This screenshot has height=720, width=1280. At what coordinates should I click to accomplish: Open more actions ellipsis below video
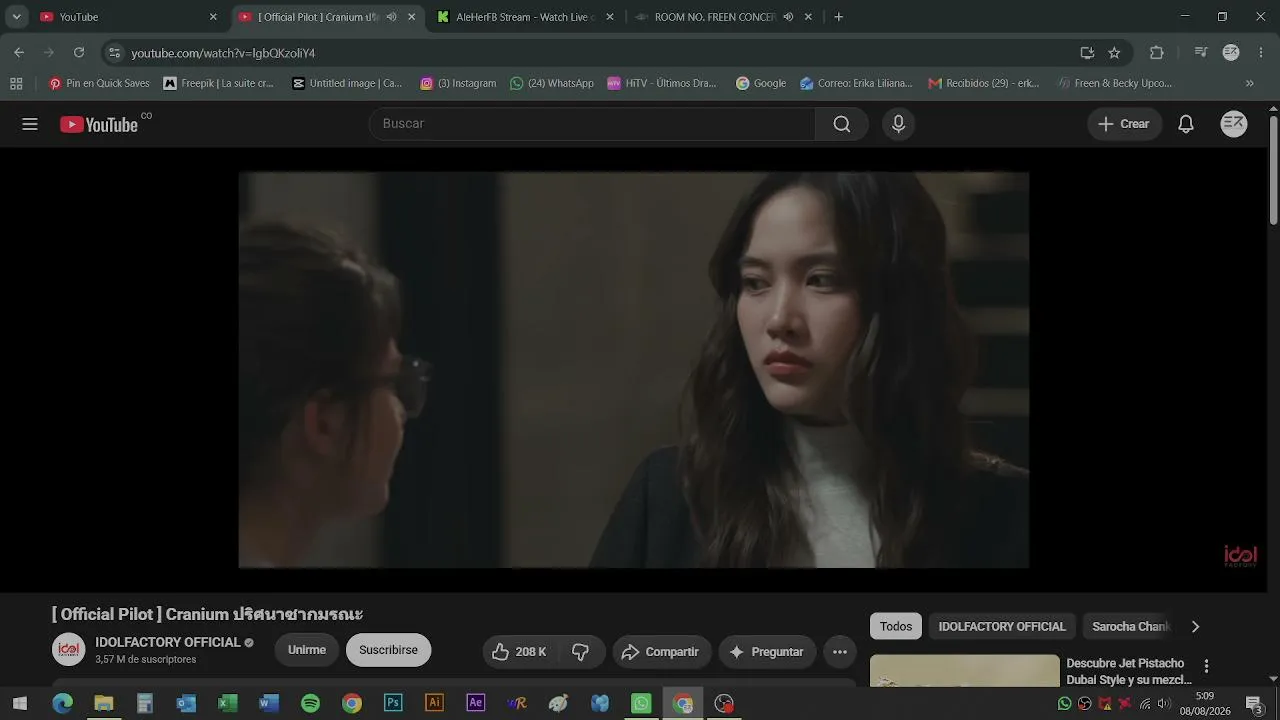point(840,652)
